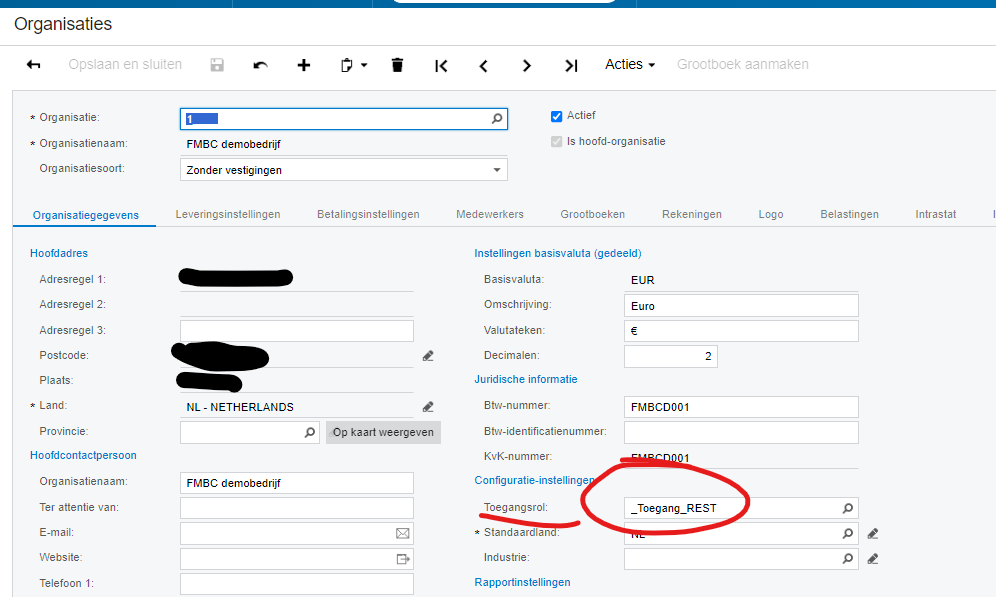The height and width of the screenshot is (597, 996).
Task: Click envelope icon in E-mail field
Action: [x=403, y=533]
